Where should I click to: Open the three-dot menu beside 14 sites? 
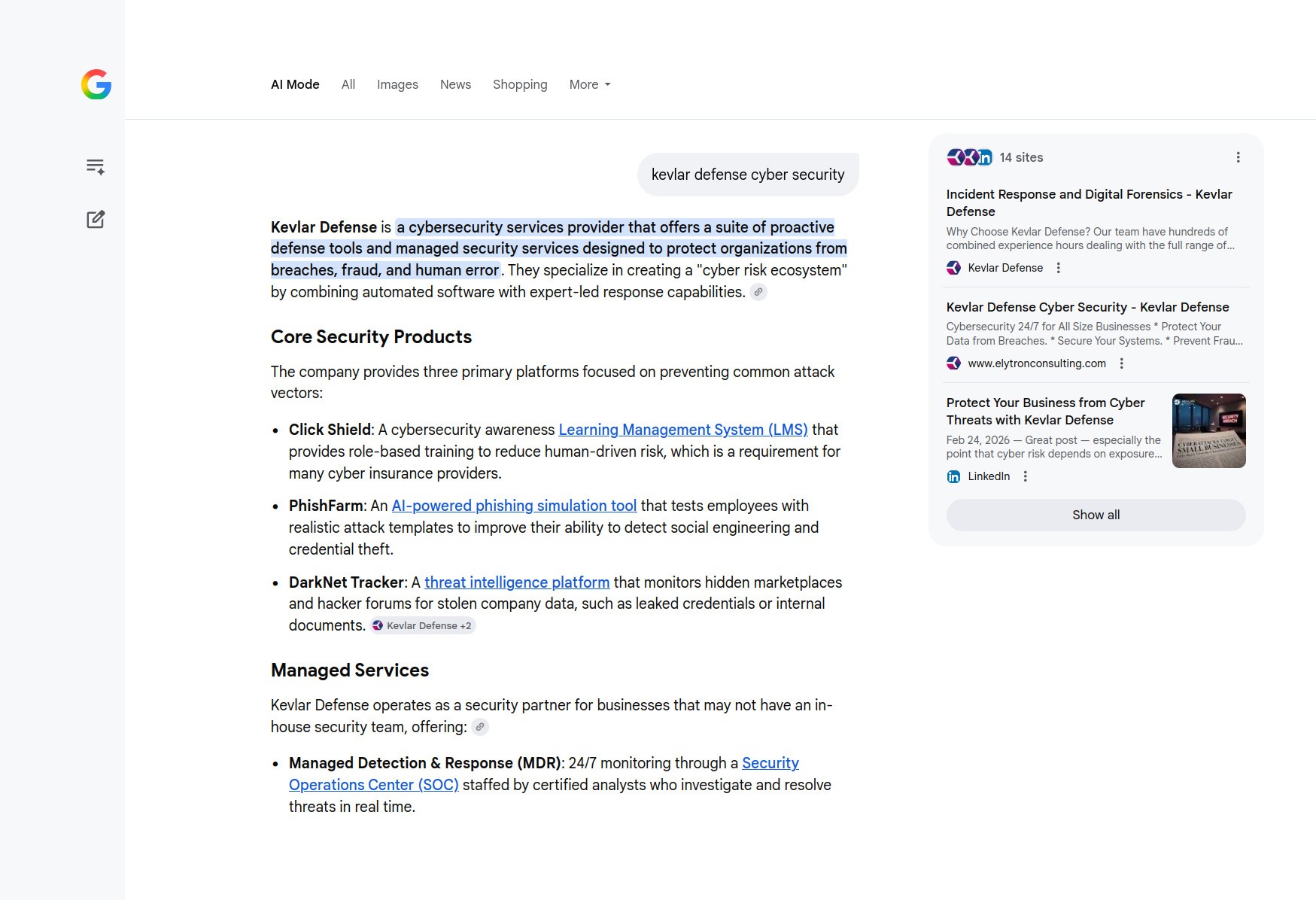[x=1238, y=157]
